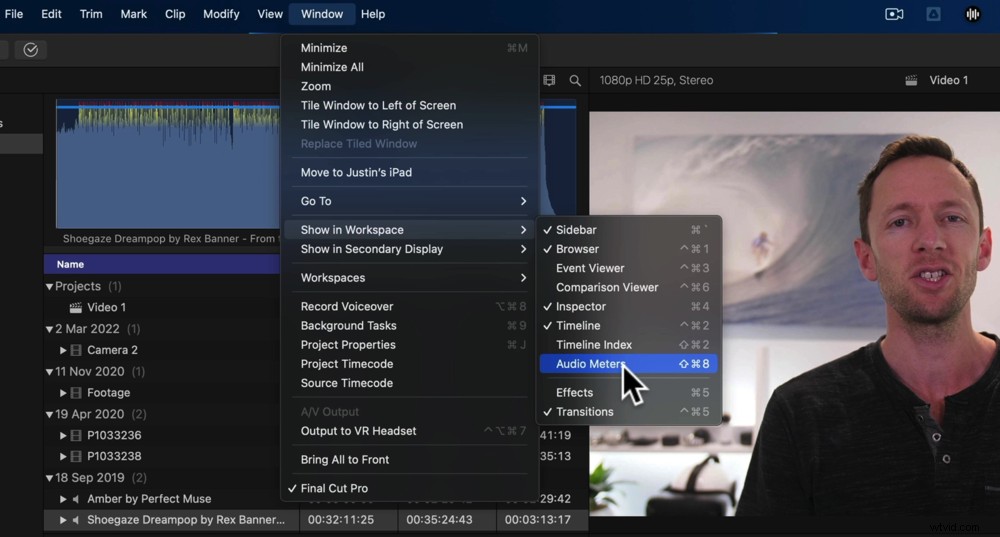Open the Modify menu

(x=221, y=14)
